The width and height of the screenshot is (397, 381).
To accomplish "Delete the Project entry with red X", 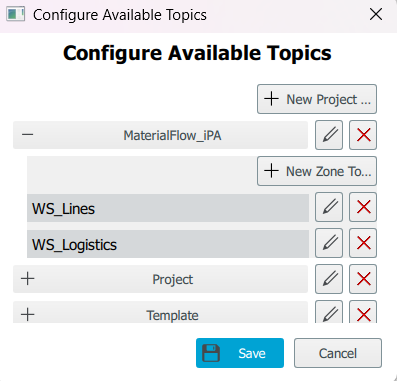I will [x=363, y=279].
